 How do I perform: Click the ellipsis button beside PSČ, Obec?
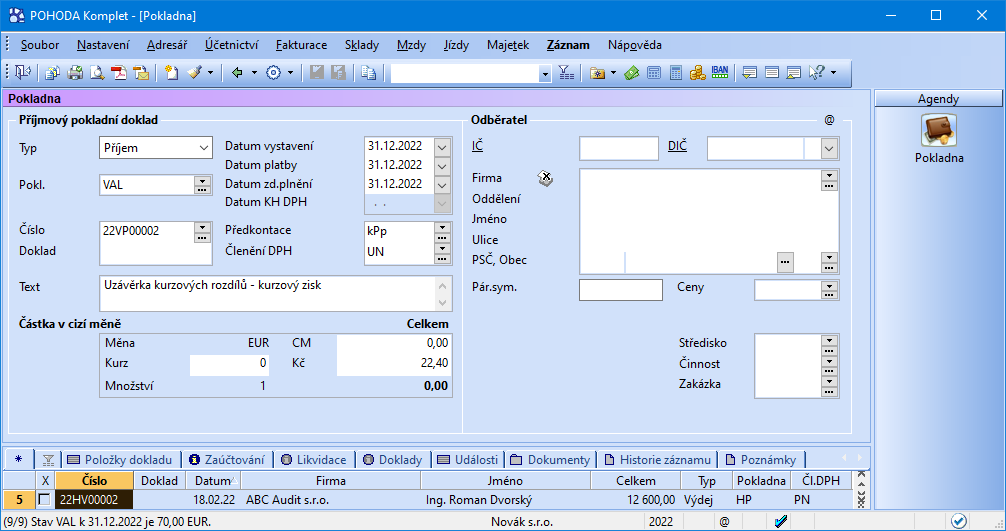[x=785, y=261]
